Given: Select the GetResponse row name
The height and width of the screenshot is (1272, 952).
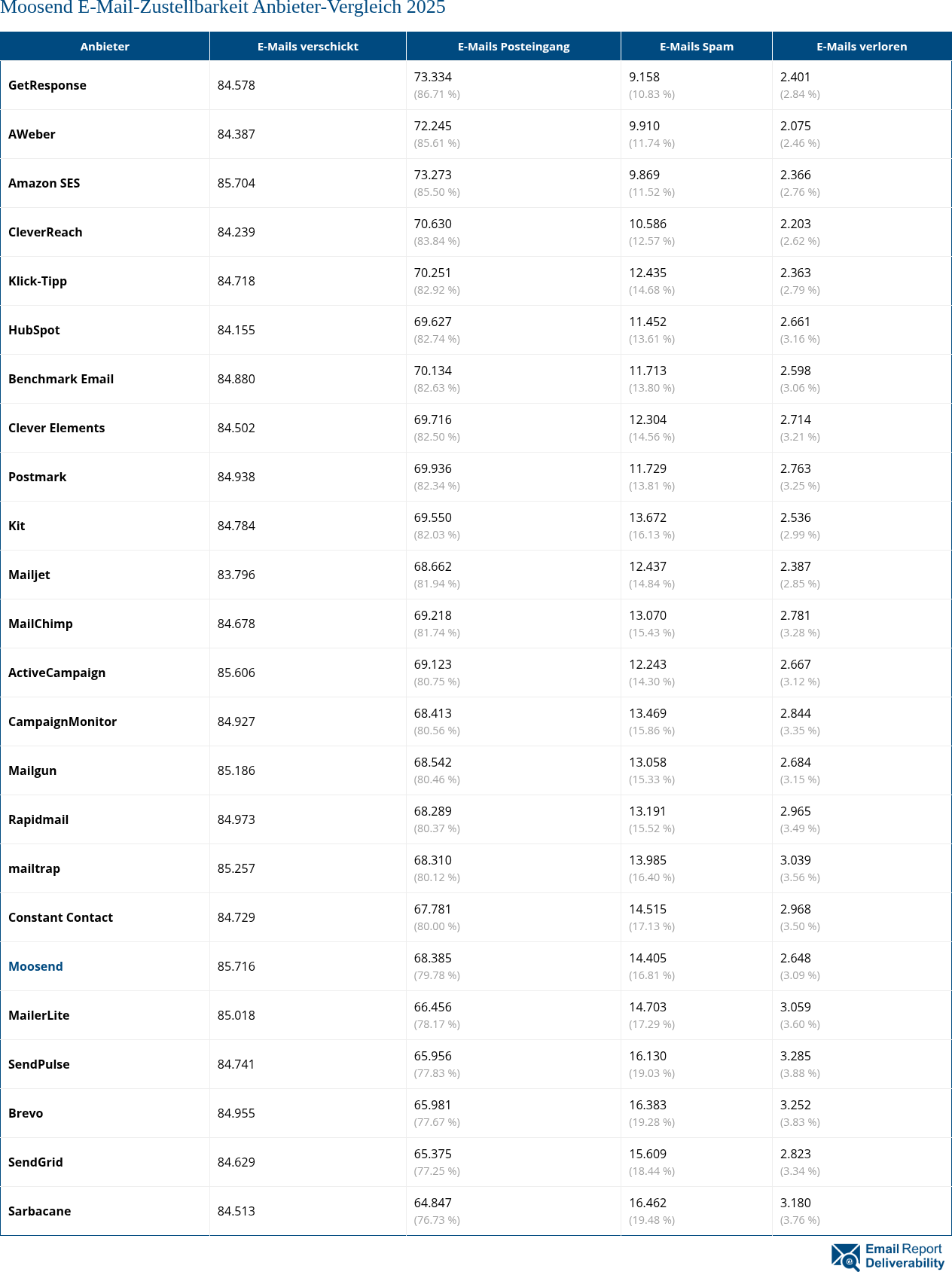Looking at the screenshot, I should pyautogui.click(x=47, y=85).
